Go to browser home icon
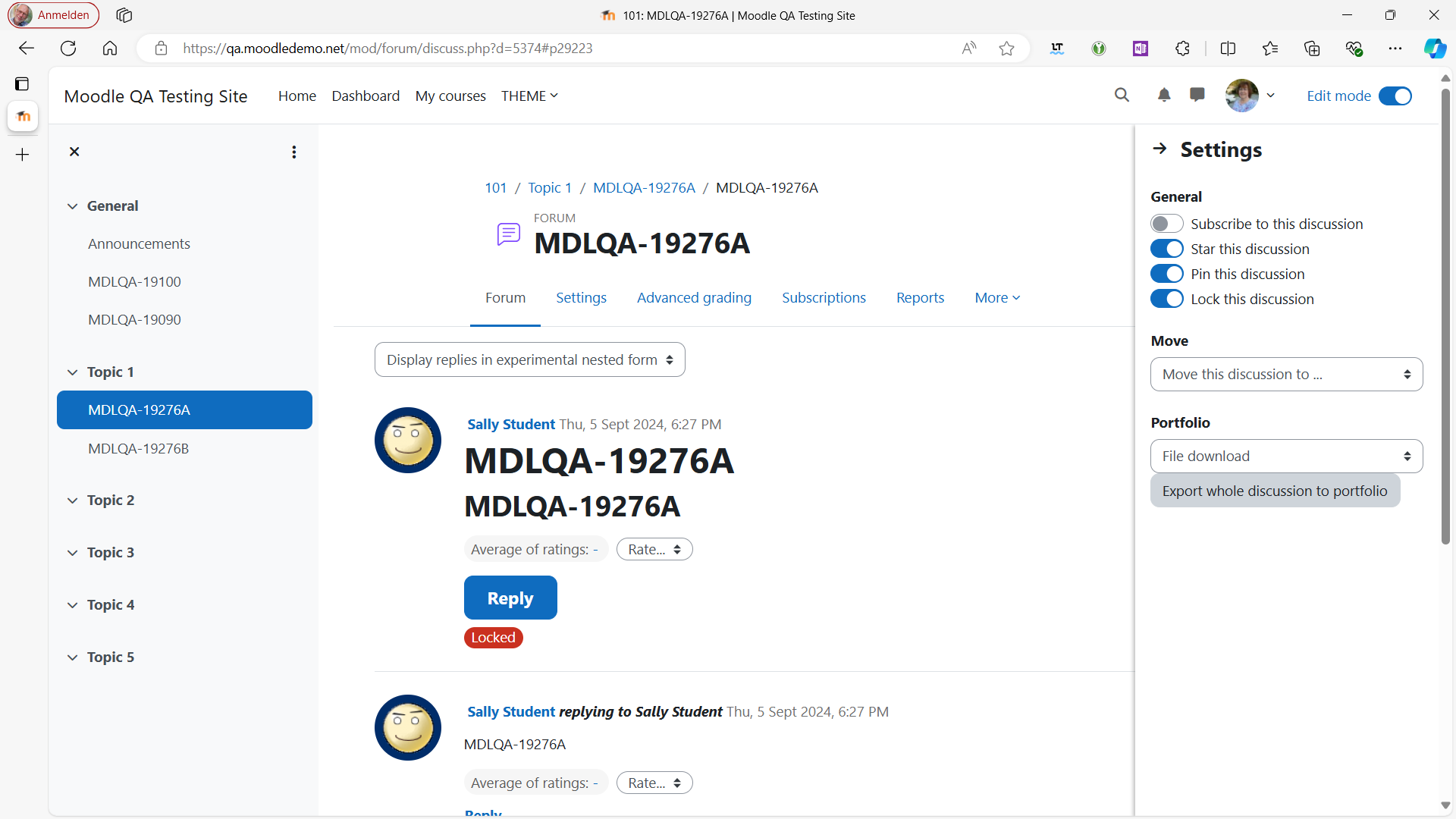1456x819 pixels. (110, 49)
